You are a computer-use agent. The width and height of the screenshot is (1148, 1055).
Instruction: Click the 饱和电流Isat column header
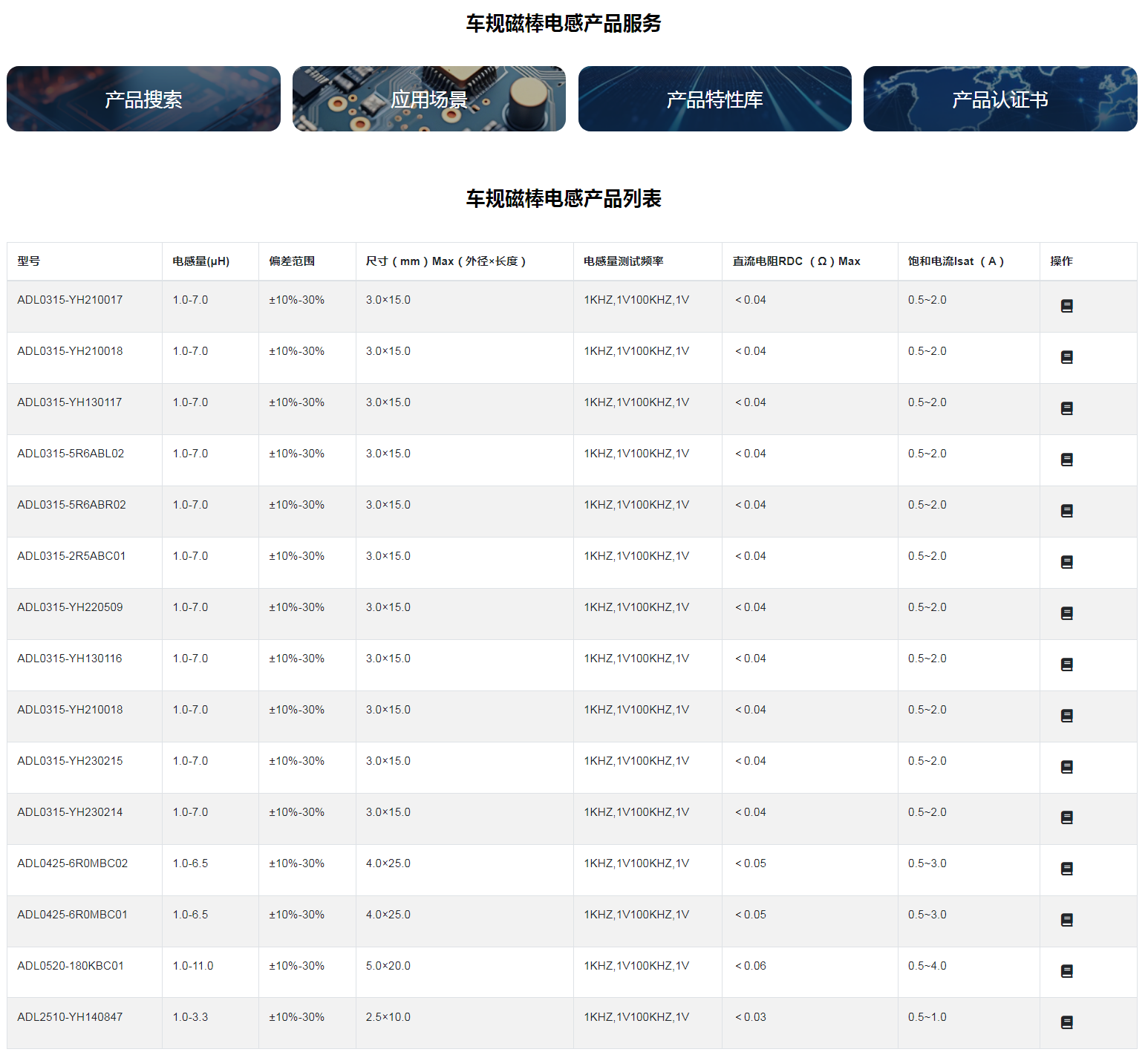pyautogui.click(x=955, y=261)
